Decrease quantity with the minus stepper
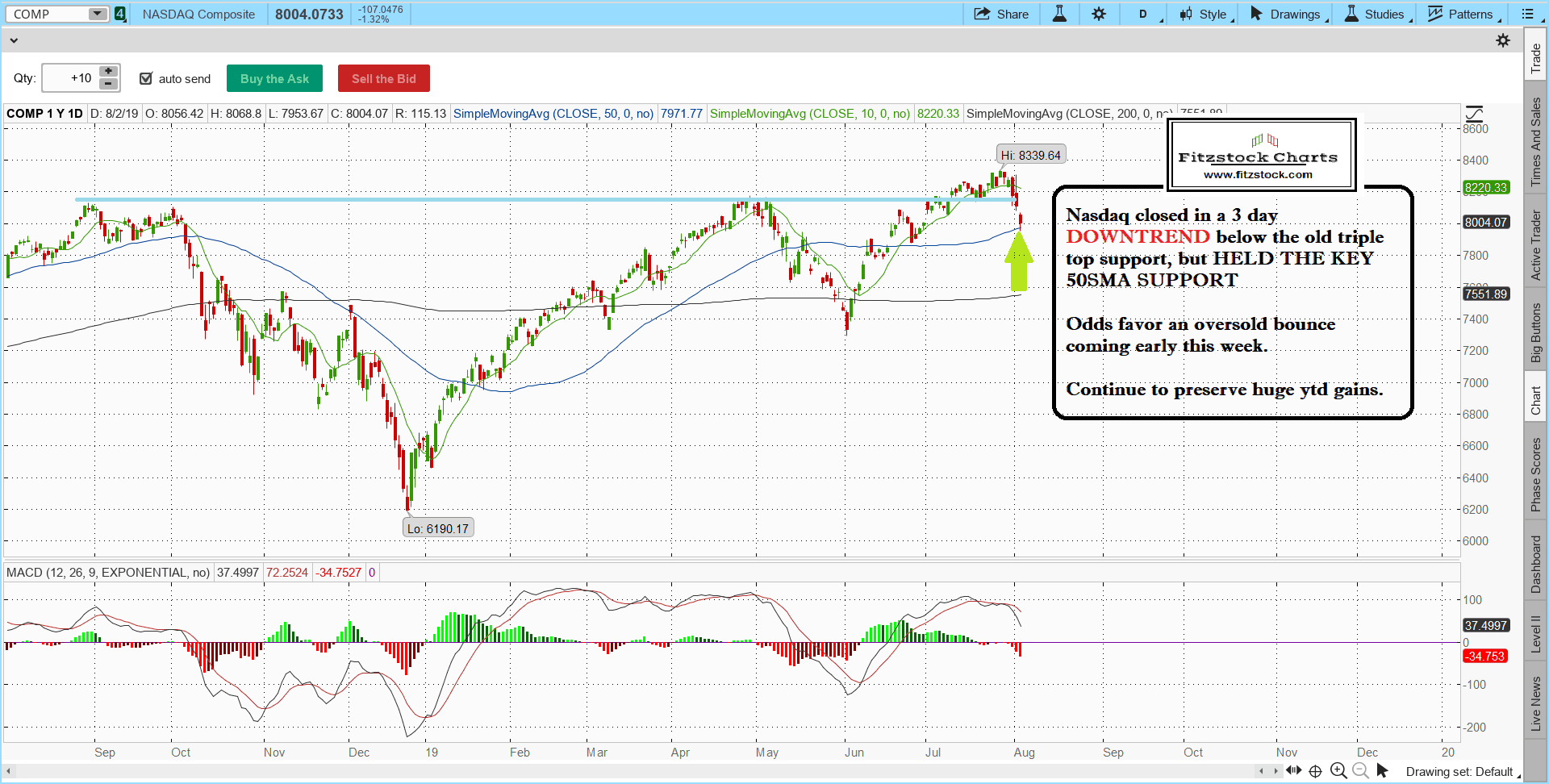This screenshot has height=784, width=1549. pyautogui.click(x=108, y=84)
